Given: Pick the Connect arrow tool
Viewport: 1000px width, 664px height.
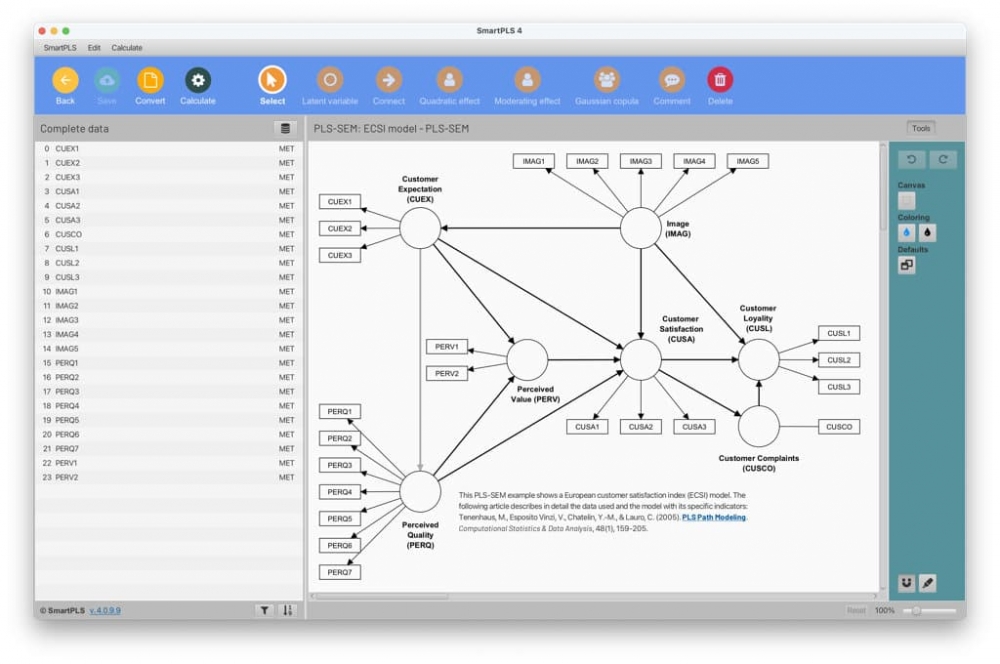Looking at the screenshot, I should [x=388, y=80].
